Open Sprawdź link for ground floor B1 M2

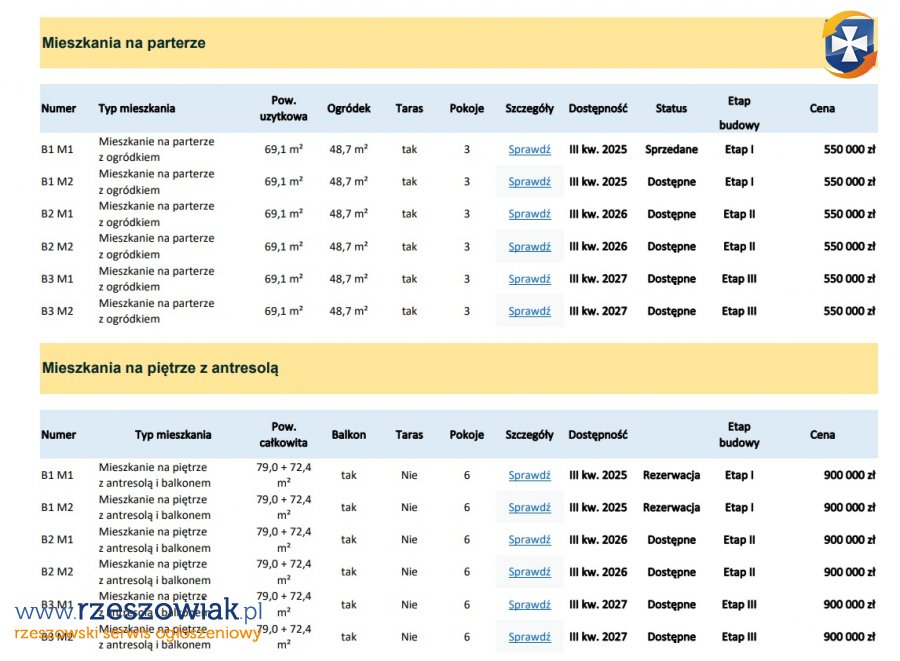tap(529, 182)
